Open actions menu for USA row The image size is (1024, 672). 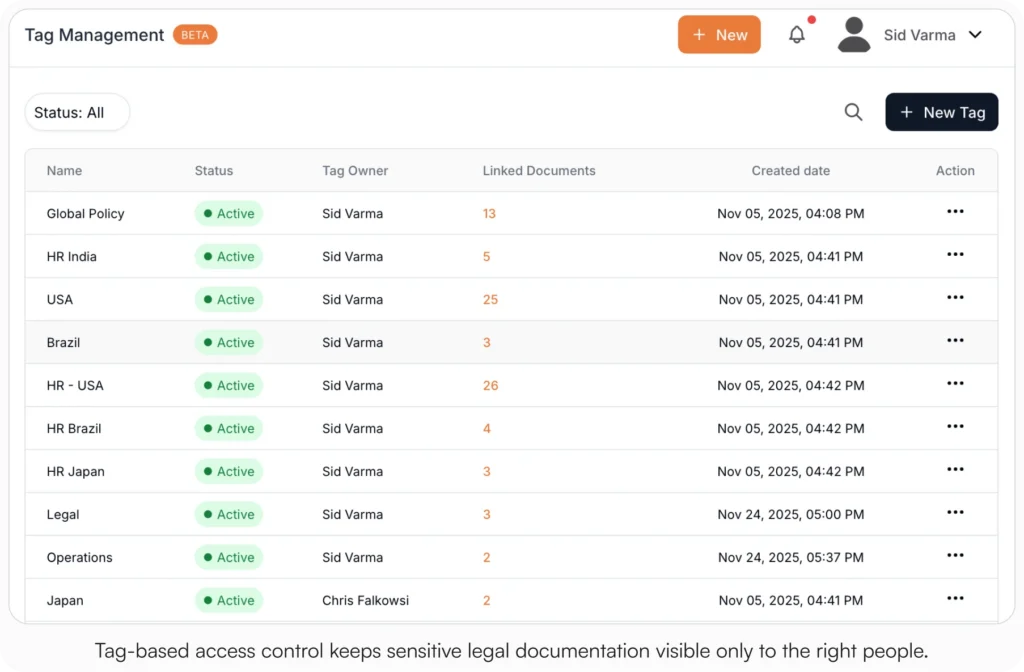pos(955,298)
